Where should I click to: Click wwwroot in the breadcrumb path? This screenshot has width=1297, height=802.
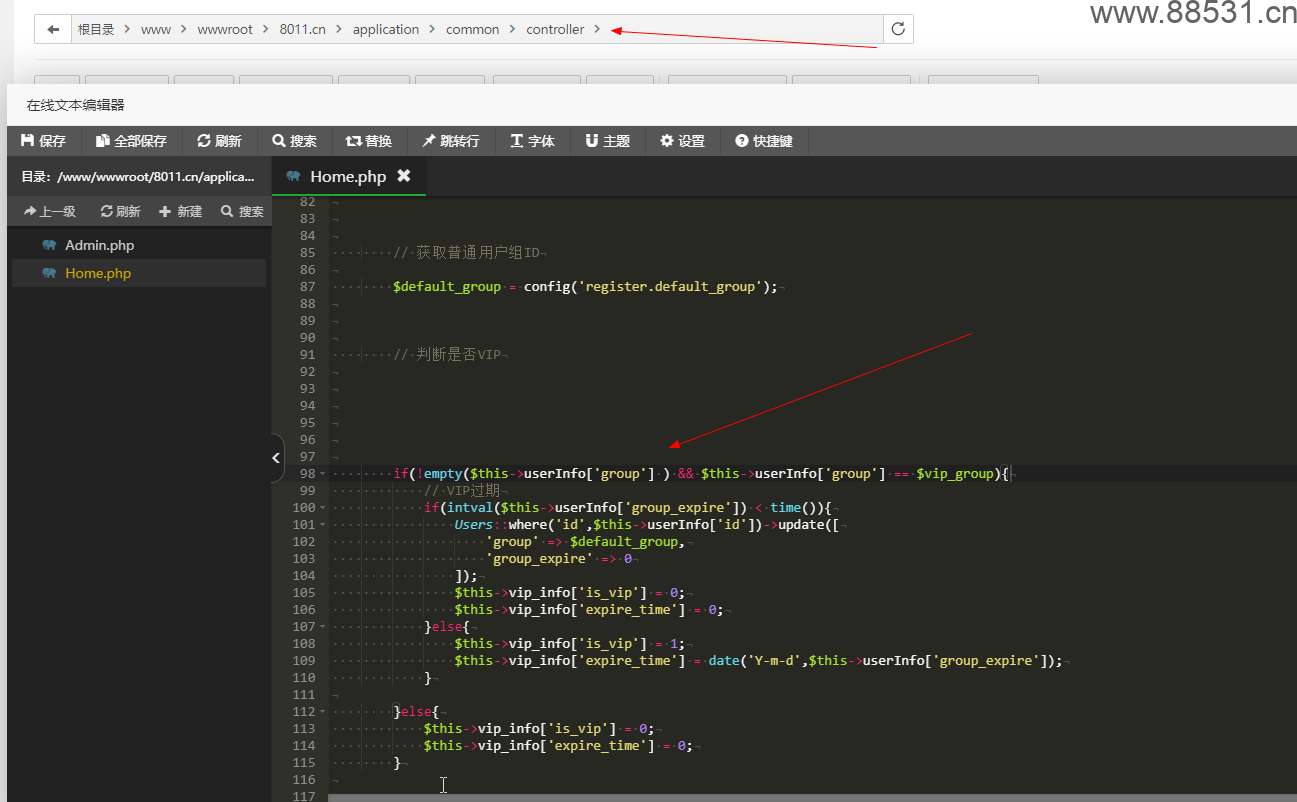point(225,29)
